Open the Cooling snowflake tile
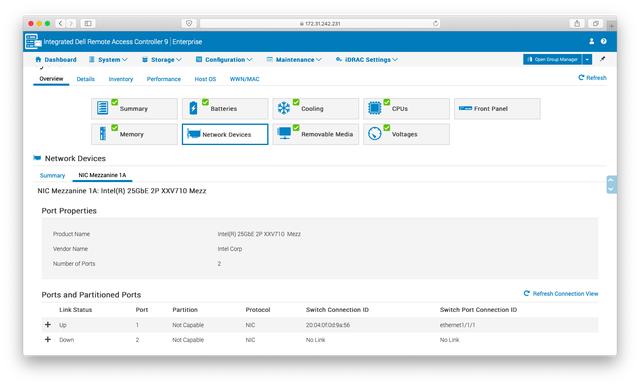 (x=316, y=109)
